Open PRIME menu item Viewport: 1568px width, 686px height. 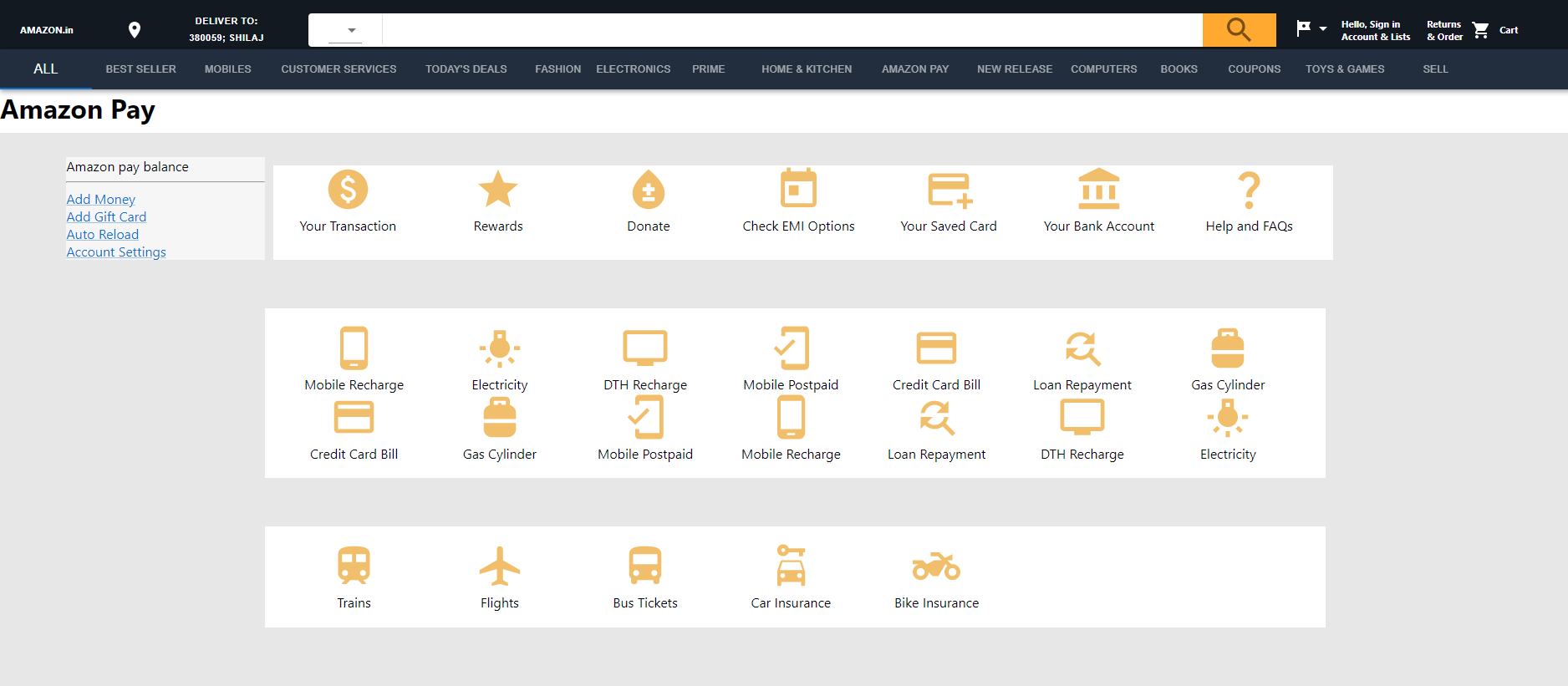(708, 69)
